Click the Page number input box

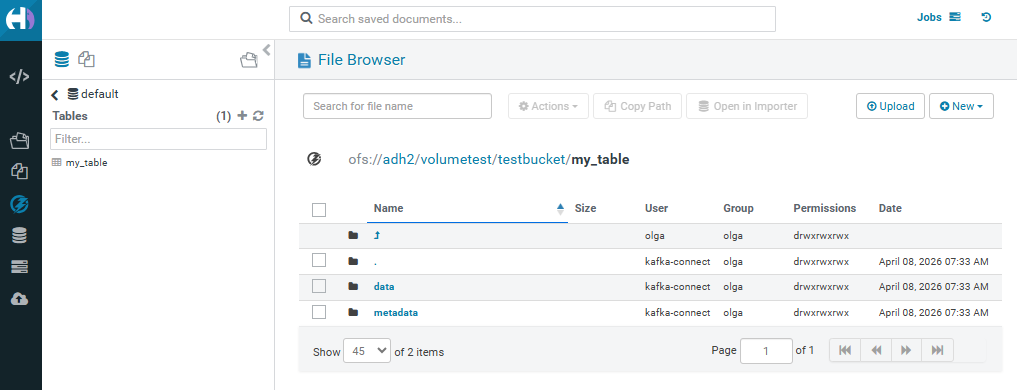[766, 350]
